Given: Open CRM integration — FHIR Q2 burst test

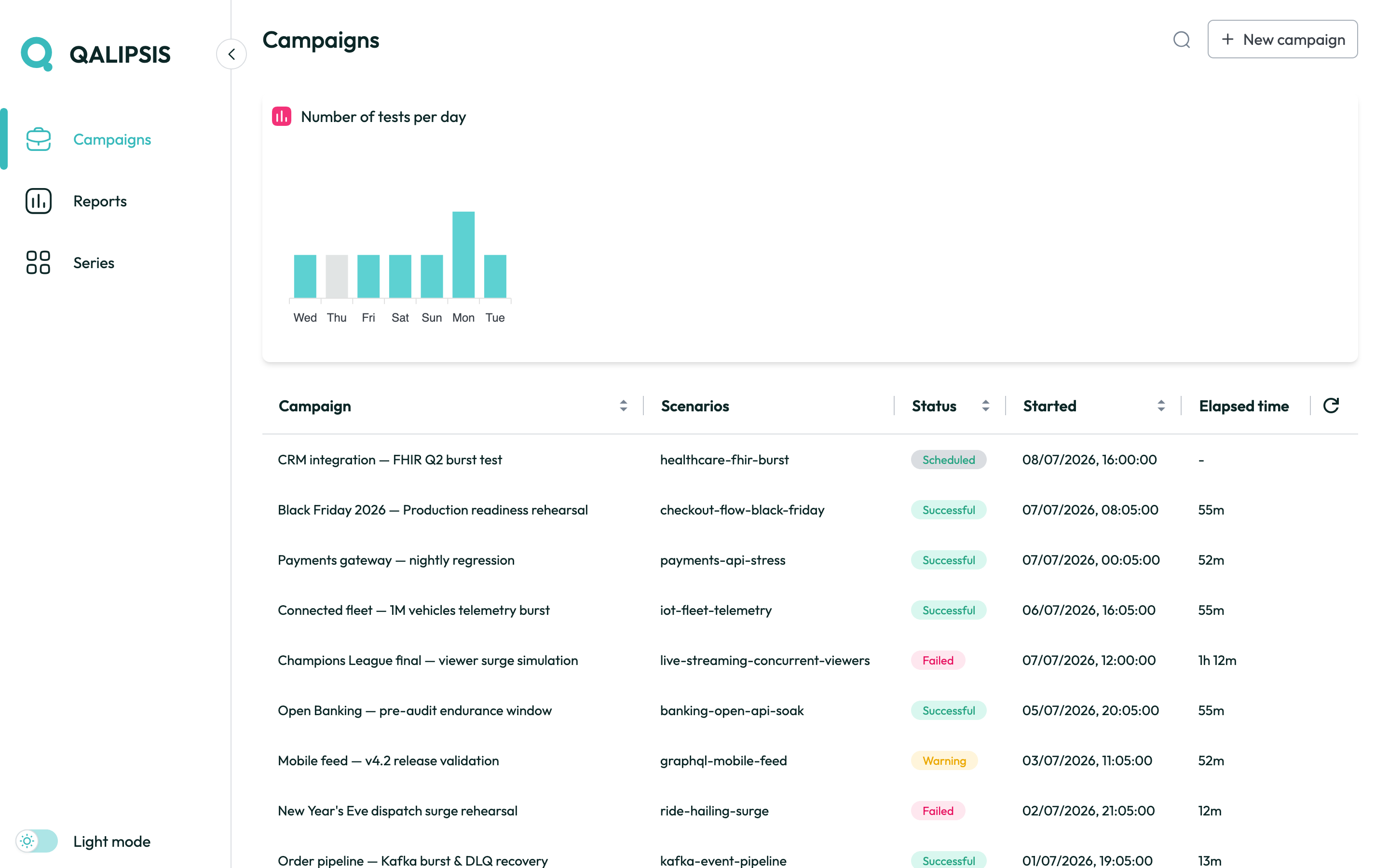Looking at the screenshot, I should click(x=390, y=460).
